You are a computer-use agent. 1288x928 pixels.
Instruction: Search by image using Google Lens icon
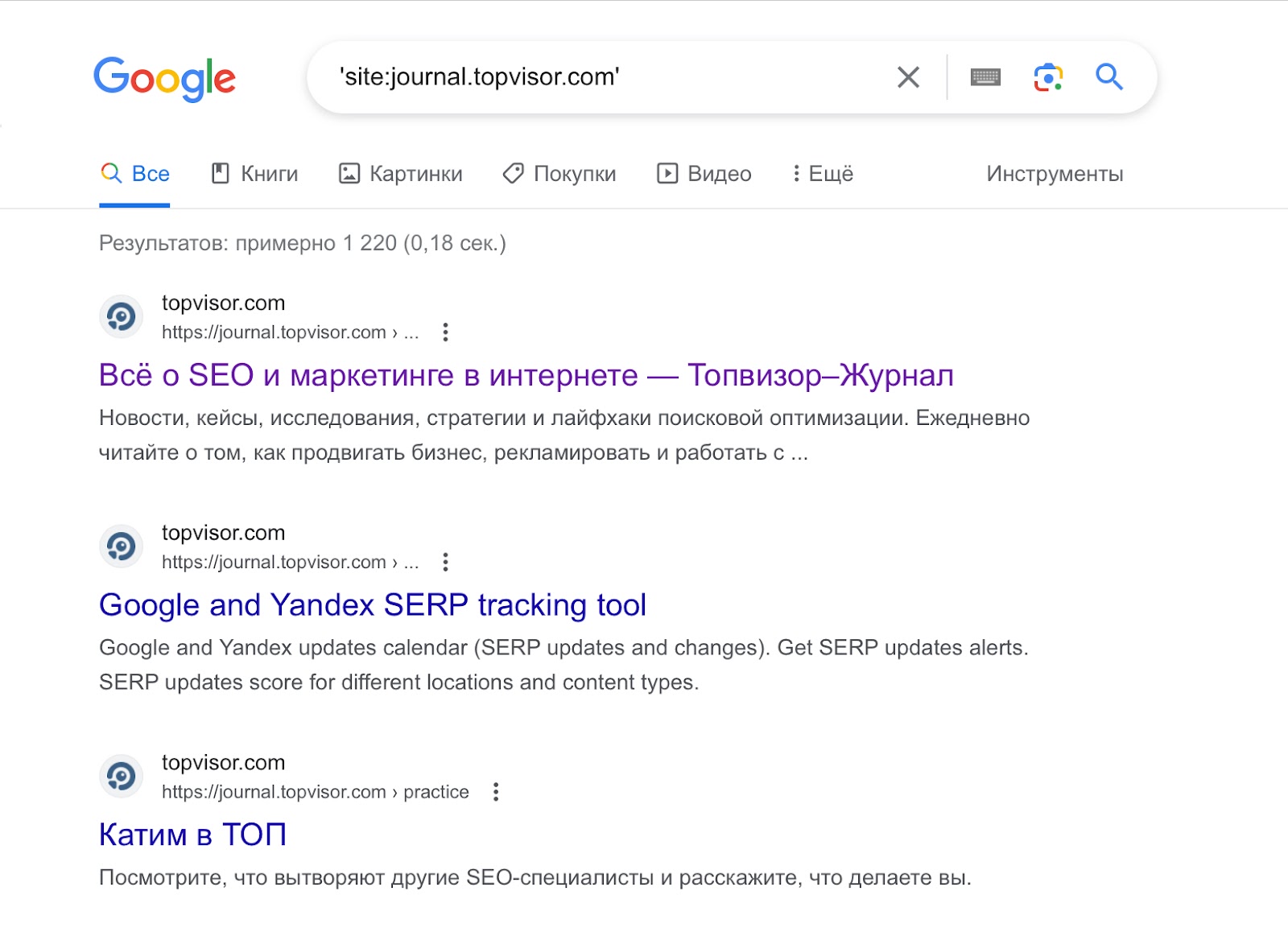1048,77
